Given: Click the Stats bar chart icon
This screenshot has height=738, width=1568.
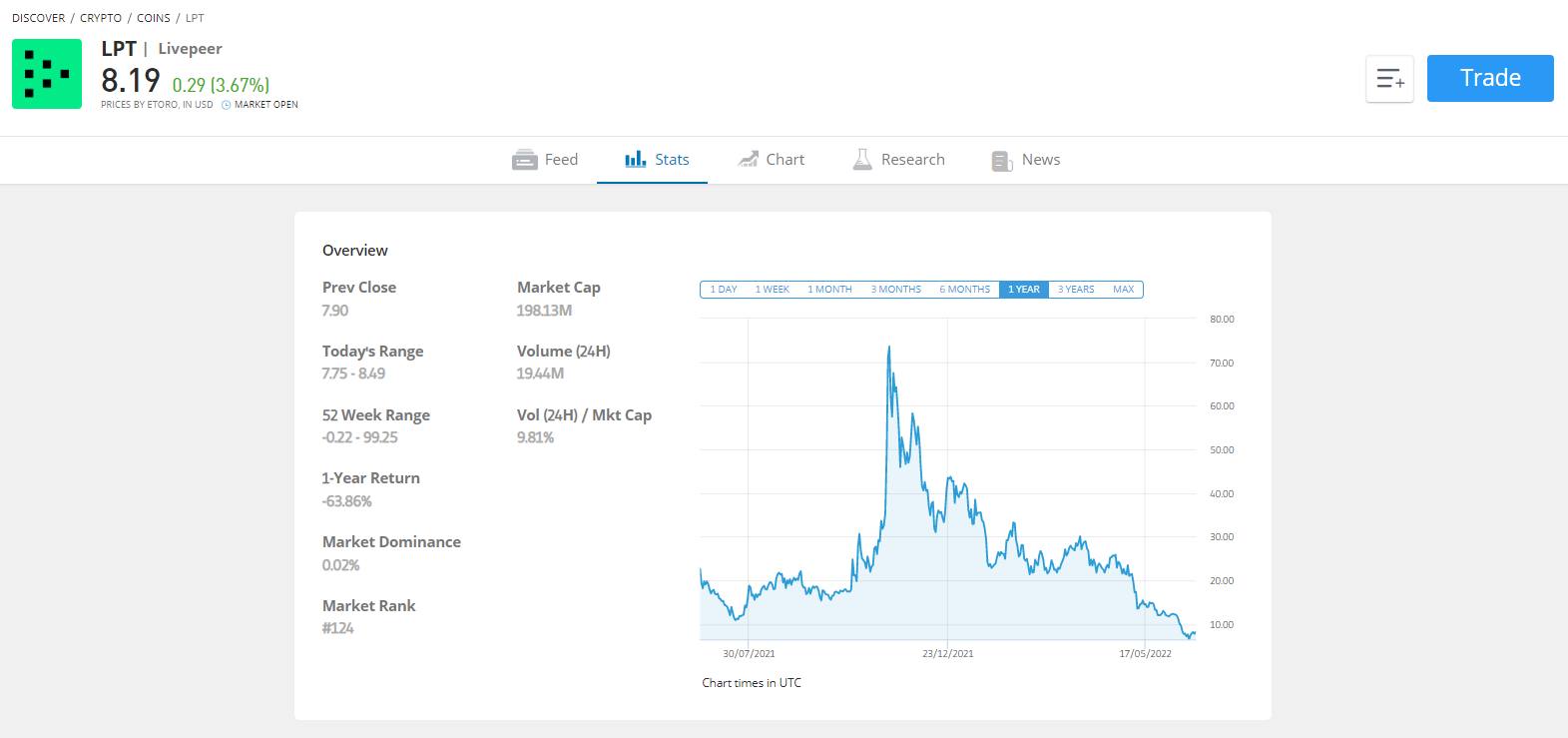Looking at the screenshot, I should pos(636,160).
